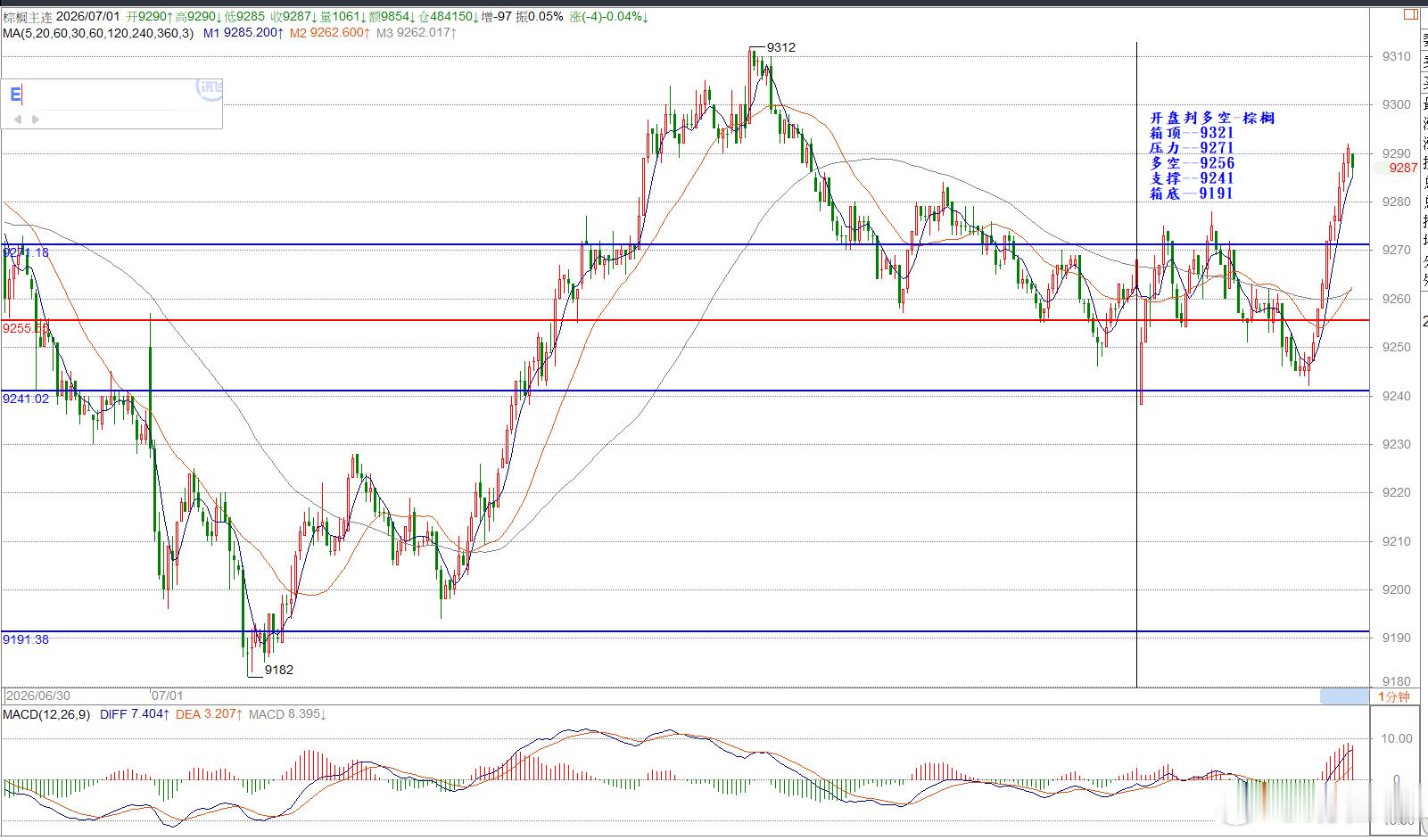Click the 9191.38 line label
The height and width of the screenshot is (840, 1428).
coord(26,639)
